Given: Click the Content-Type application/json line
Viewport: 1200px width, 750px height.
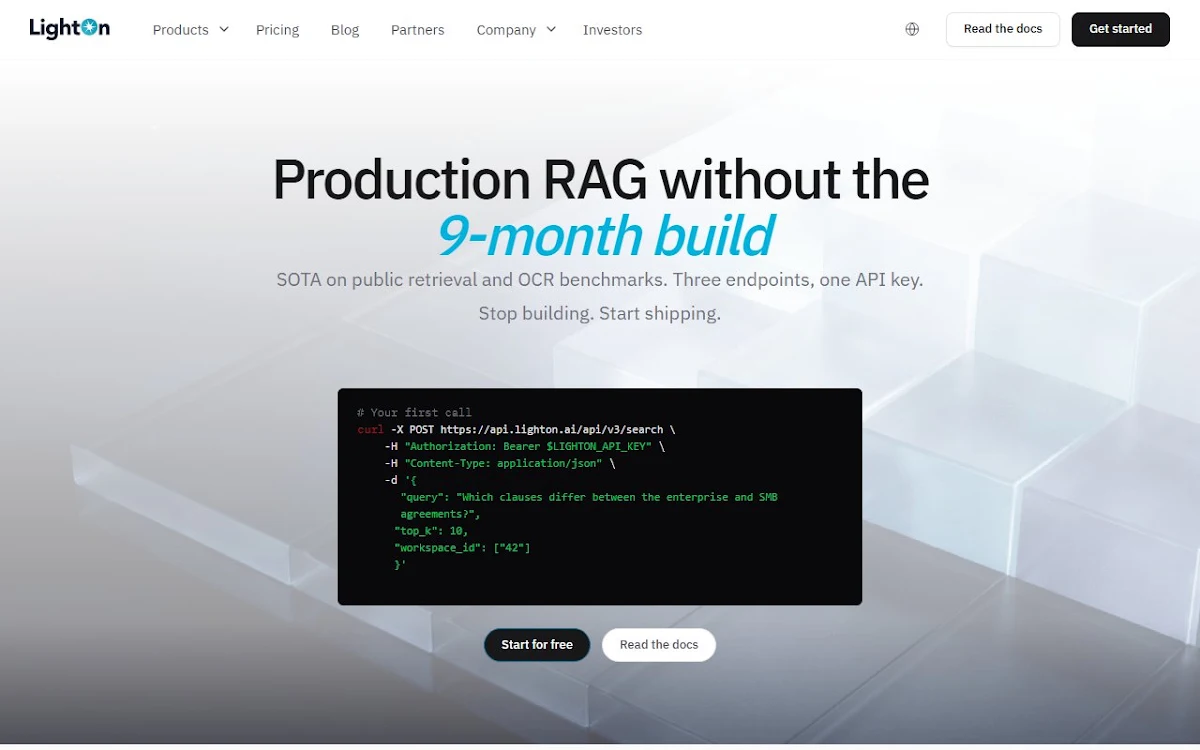Looking at the screenshot, I should [x=500, y=463].
